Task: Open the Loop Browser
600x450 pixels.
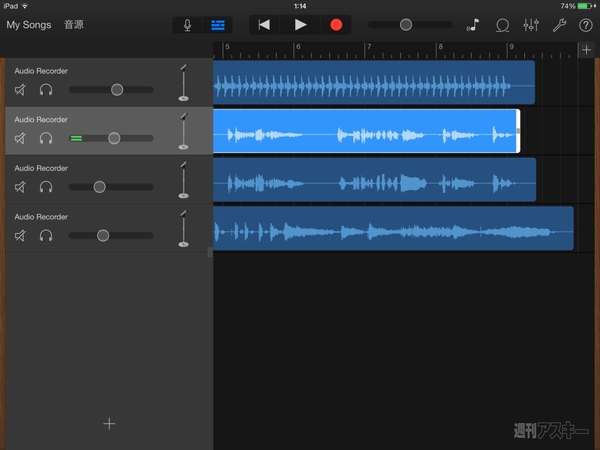Action: (502, 25)
